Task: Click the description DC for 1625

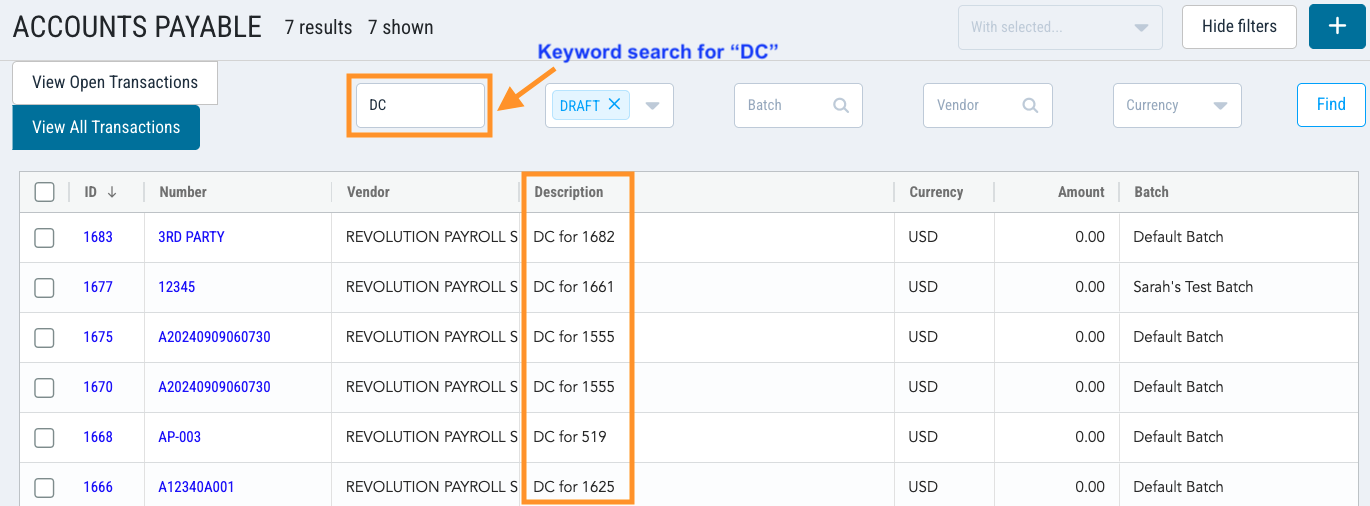Action: click(x=574, y=487)
